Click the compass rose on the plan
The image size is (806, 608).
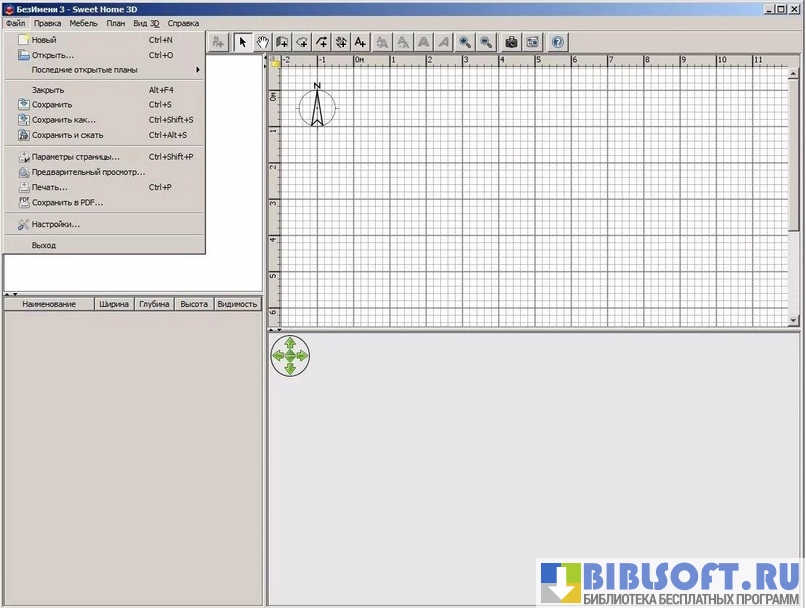click(x=317, y=106)
